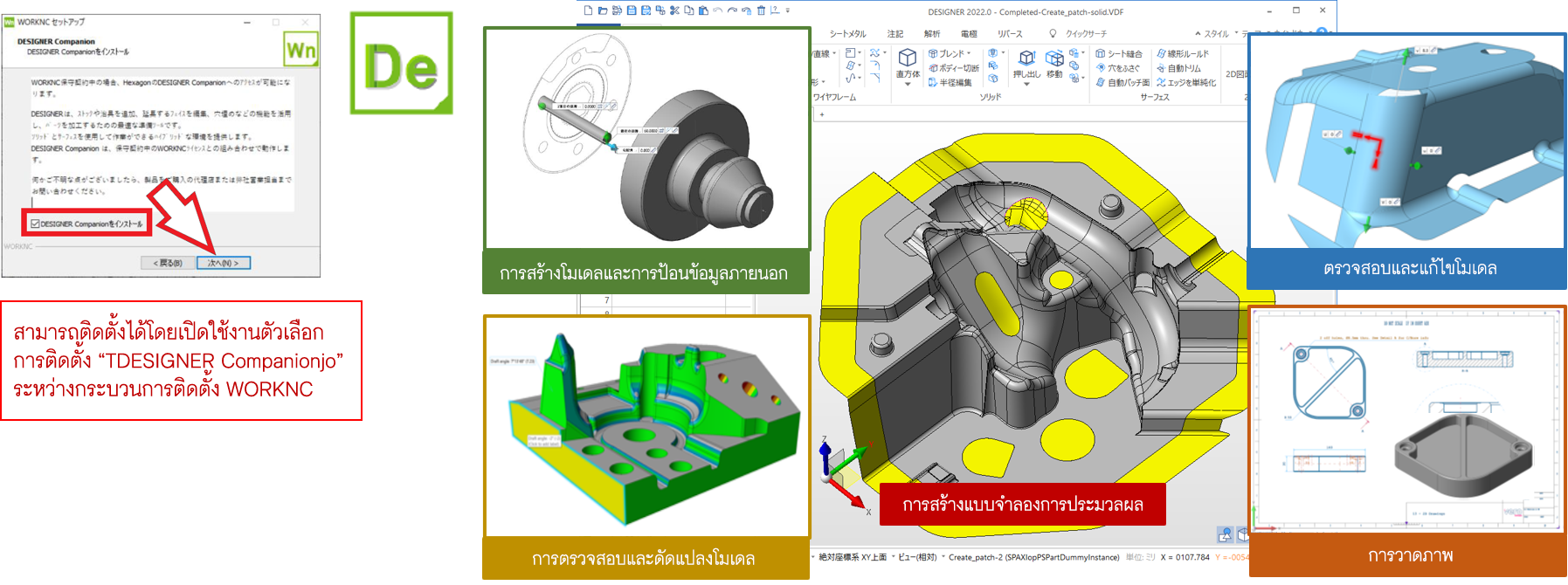Click the Wn WORKNC logo in setup dialog

pos(300,50)
